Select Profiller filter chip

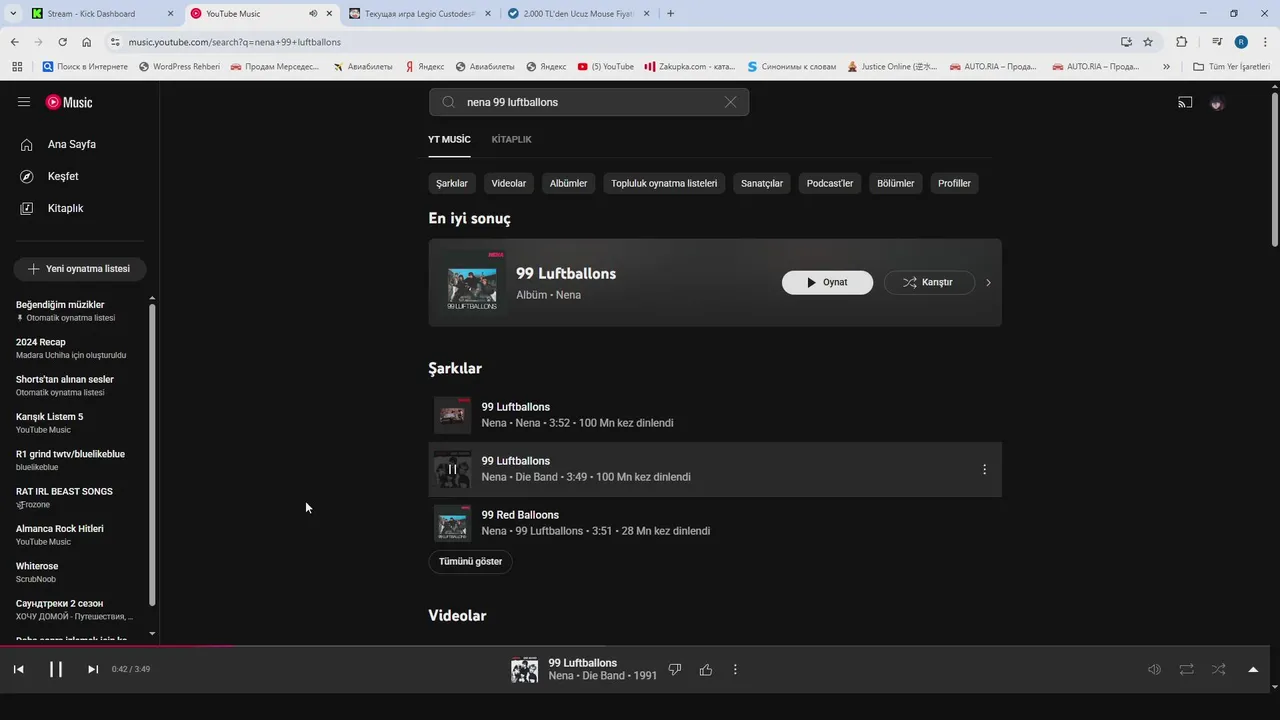(x=954, y=184)
